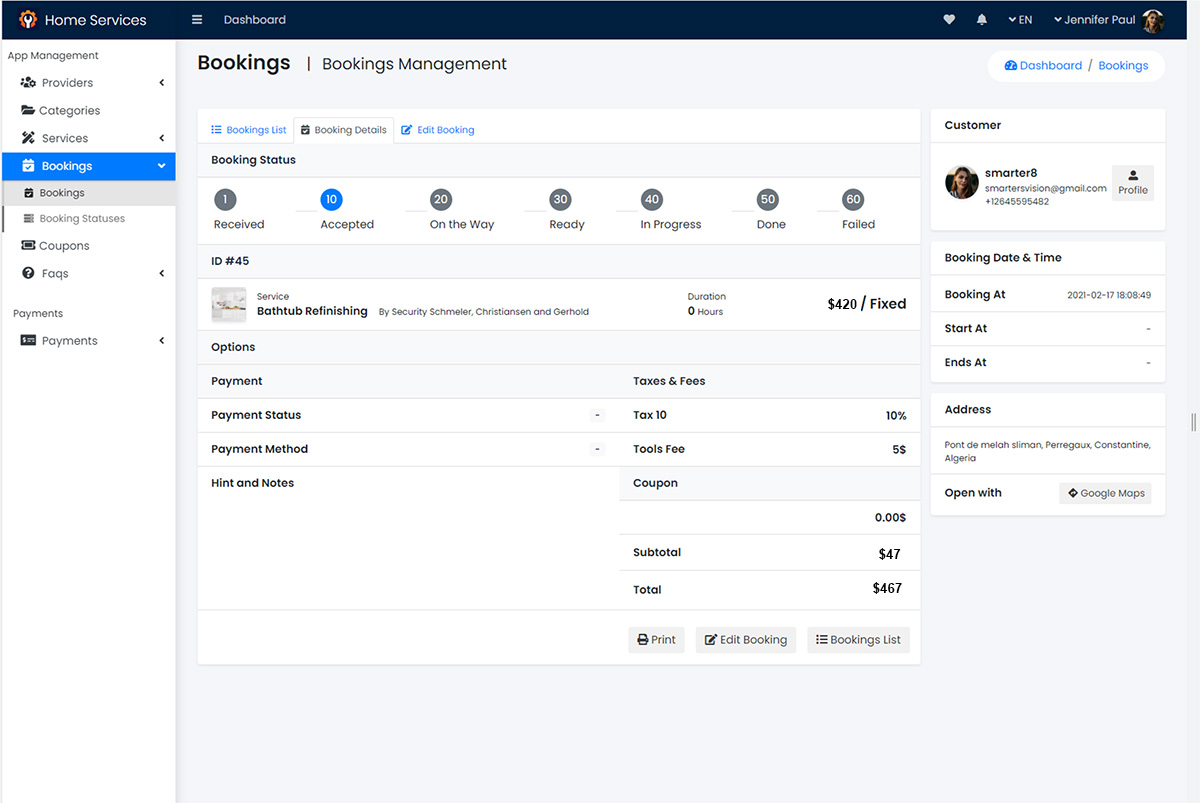Open the favorites heart icon
The width and height of the screenshot is (1200, 803).
click(949, 20)
